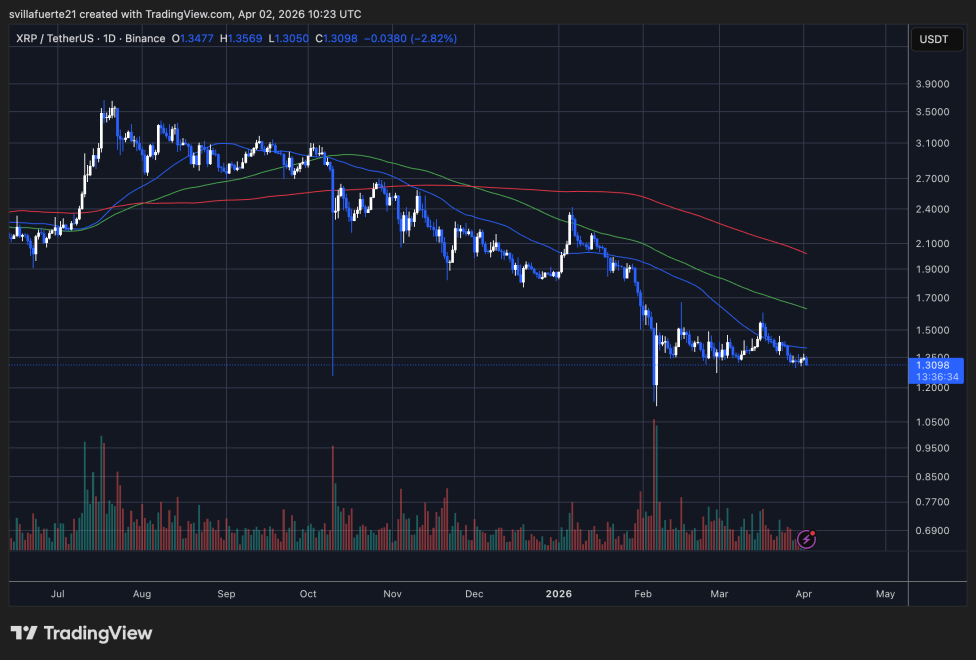976x660 pixels.
Task: Select the red notification dot on the lightning icon
Action: [815, 531]
